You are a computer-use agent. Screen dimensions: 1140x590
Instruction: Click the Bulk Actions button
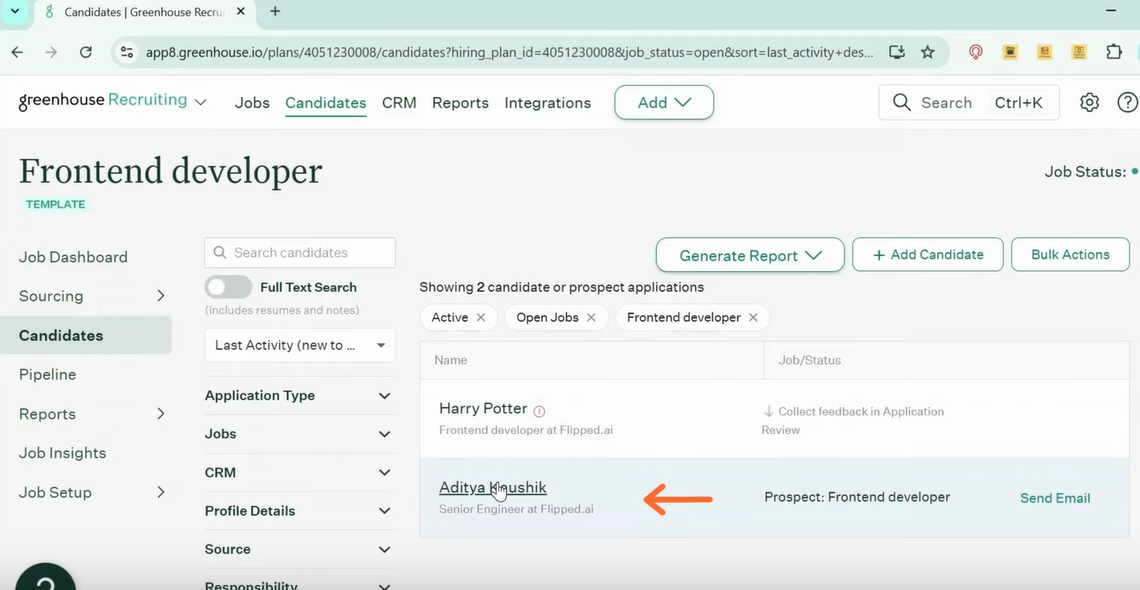(x=1070, y=254)
